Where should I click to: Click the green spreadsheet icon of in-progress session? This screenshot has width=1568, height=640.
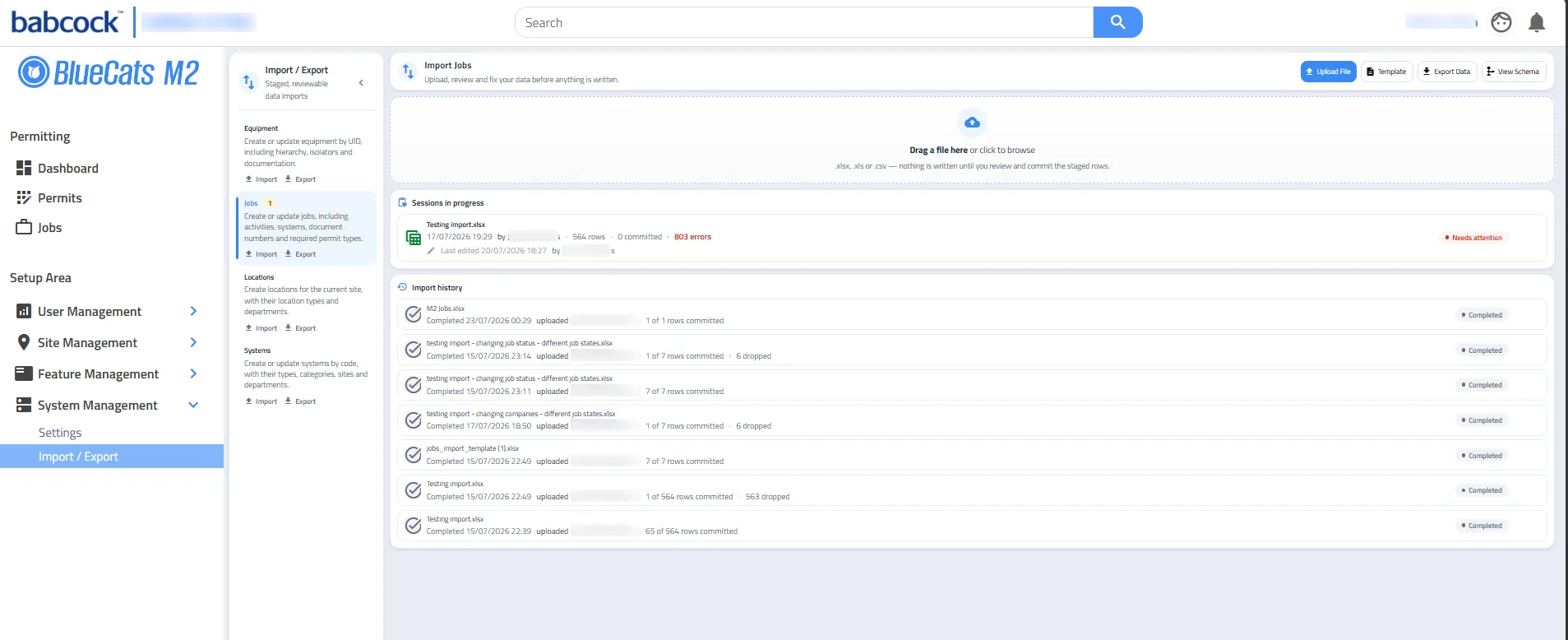[x=414, y=238]
